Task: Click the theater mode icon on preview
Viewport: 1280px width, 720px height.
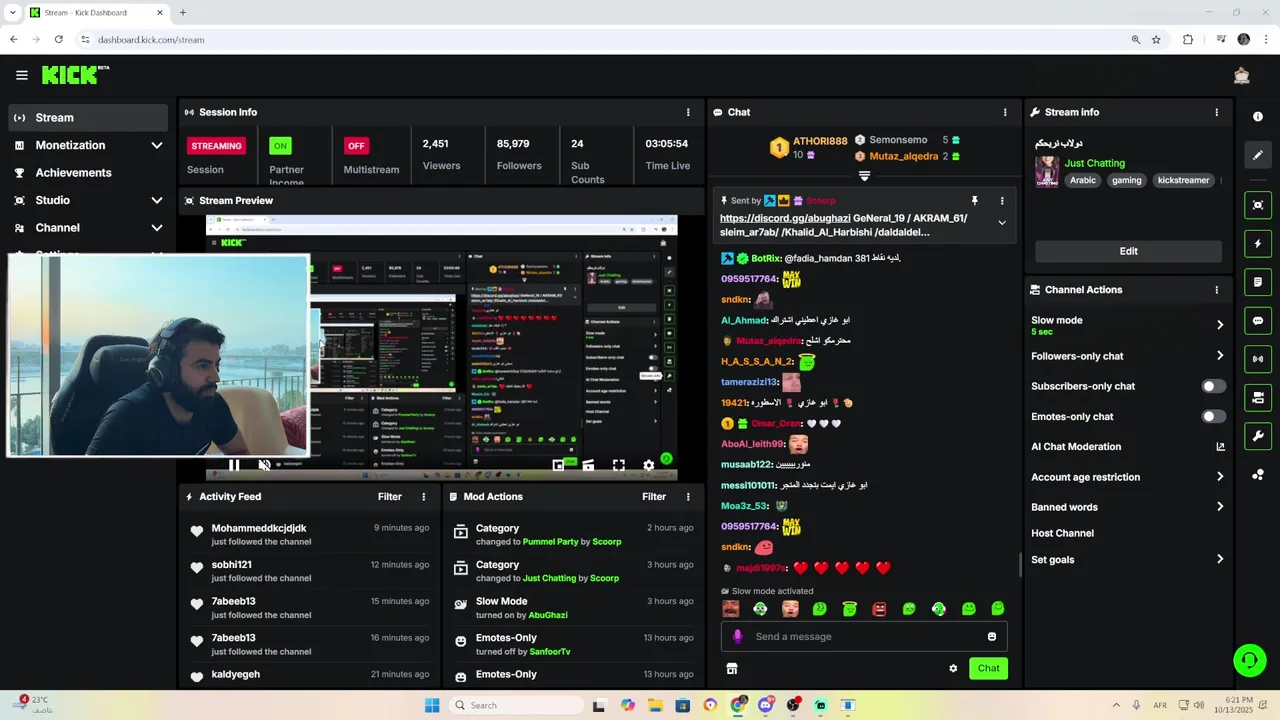Action: pos(589,465)
